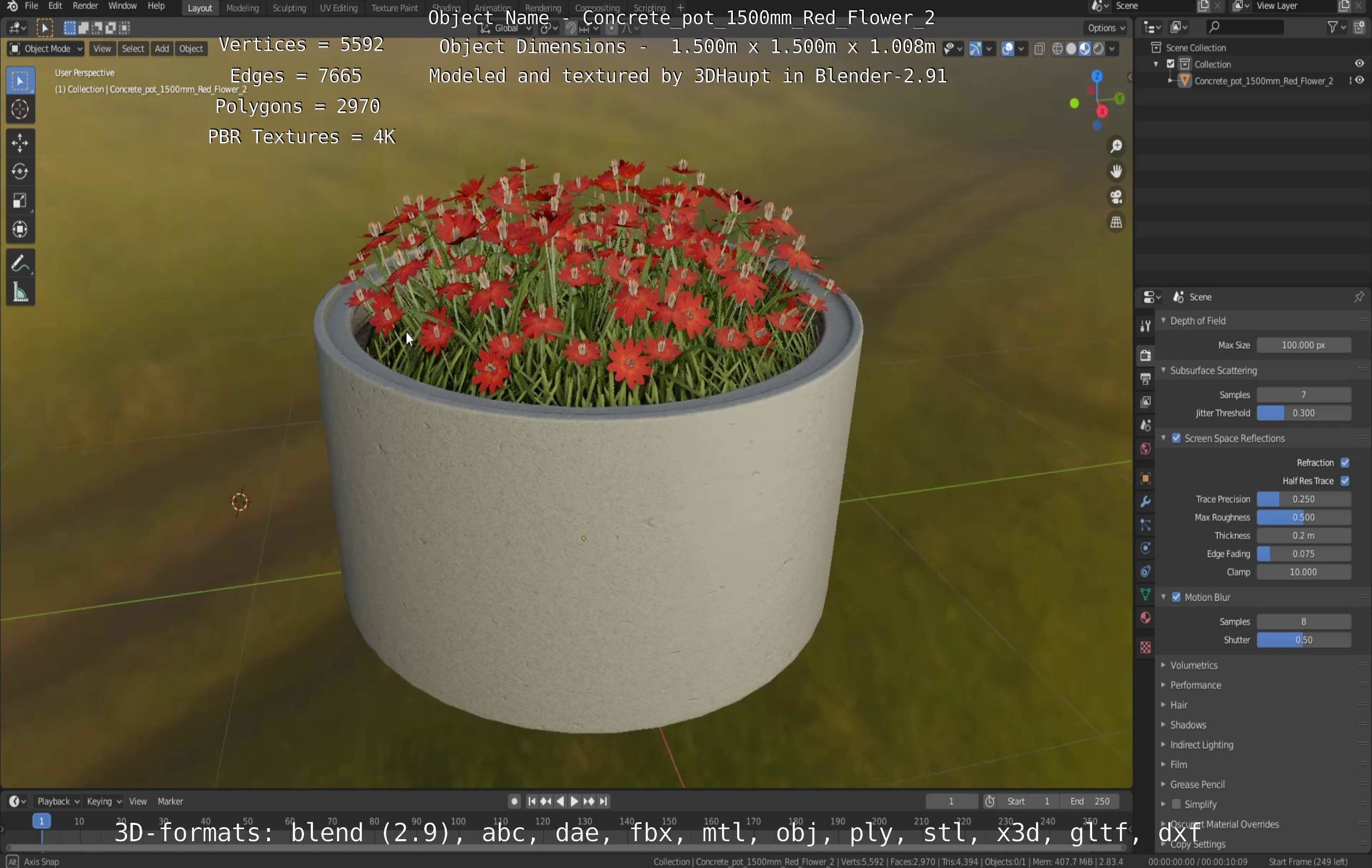The image size is (1372, 868).
Task: Hide Collection using its eye icon
Action: tap(1359, 64)
